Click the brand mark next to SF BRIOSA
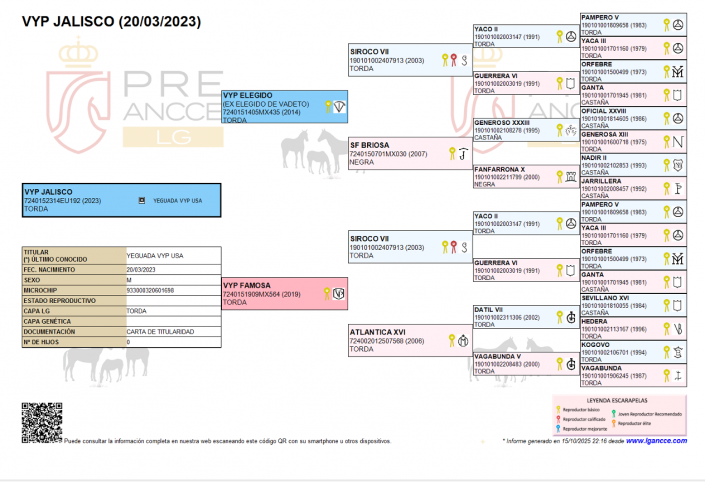705x482 pixels. (462, 153)
